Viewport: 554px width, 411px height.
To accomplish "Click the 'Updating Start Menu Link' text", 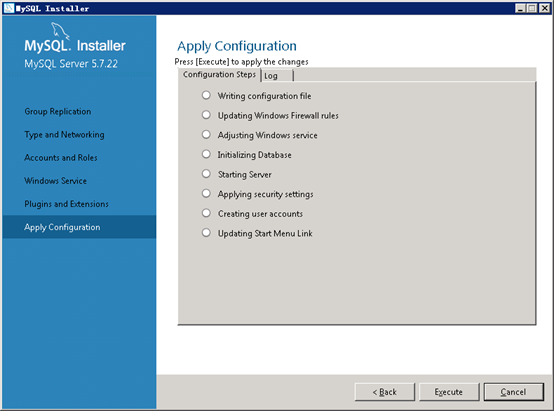I will [265, 234].
